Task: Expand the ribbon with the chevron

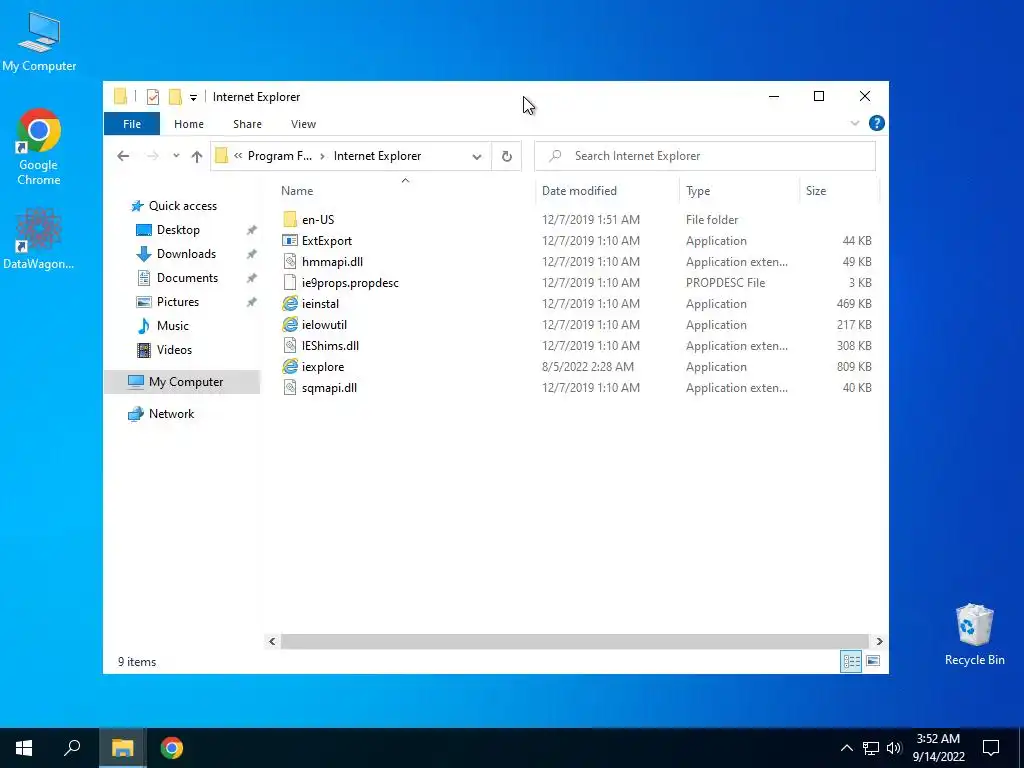Action: pyautogui.click(x=855, y=123)
